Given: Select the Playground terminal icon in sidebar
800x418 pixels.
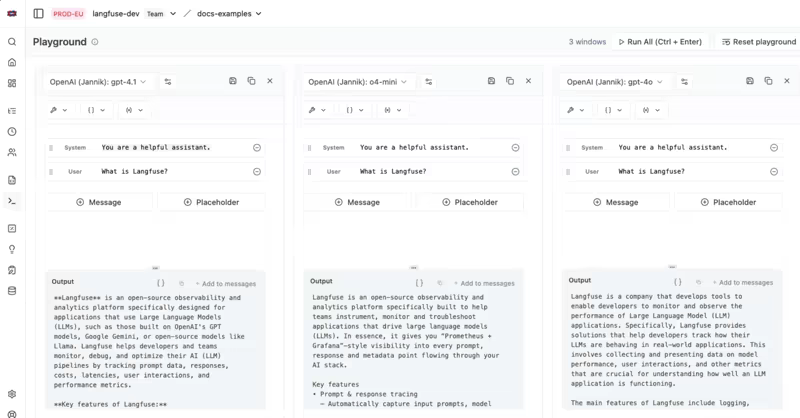Looking at the screenshot, I should tap(12, 201).
